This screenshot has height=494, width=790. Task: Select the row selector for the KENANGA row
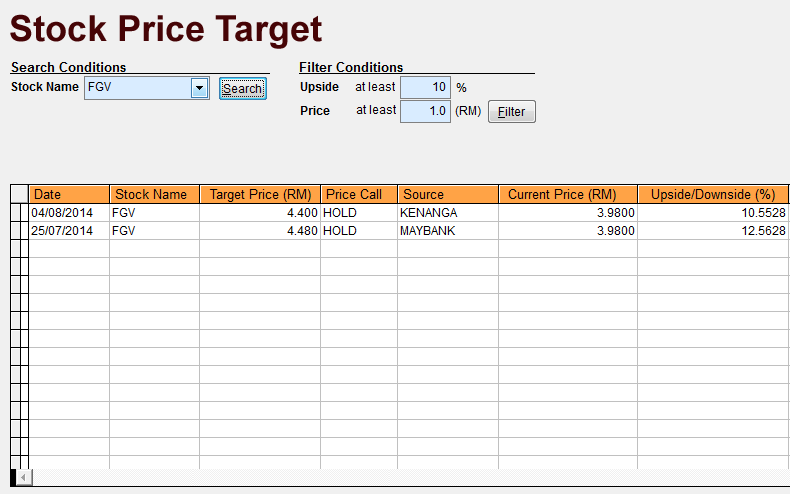coord(19,213)
